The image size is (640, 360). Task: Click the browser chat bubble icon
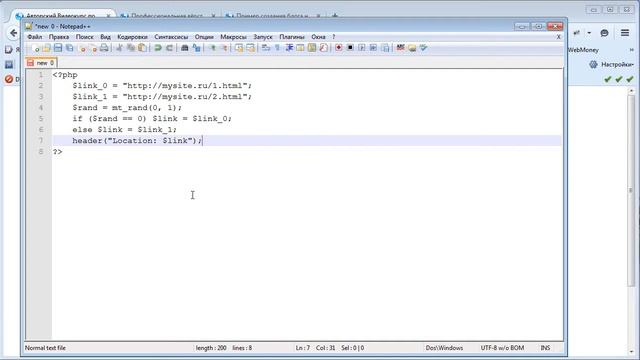tap(604, 33)
